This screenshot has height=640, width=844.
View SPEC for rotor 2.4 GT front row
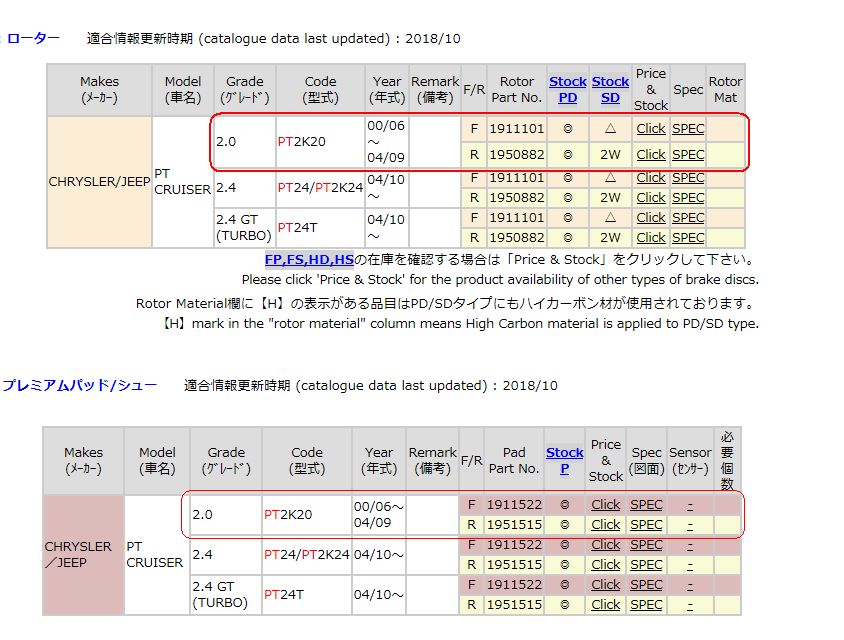tap(688, 217)
